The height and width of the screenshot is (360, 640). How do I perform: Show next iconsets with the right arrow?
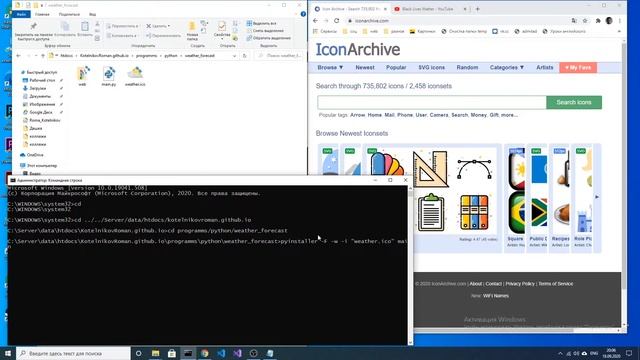(x=597, y=197)
